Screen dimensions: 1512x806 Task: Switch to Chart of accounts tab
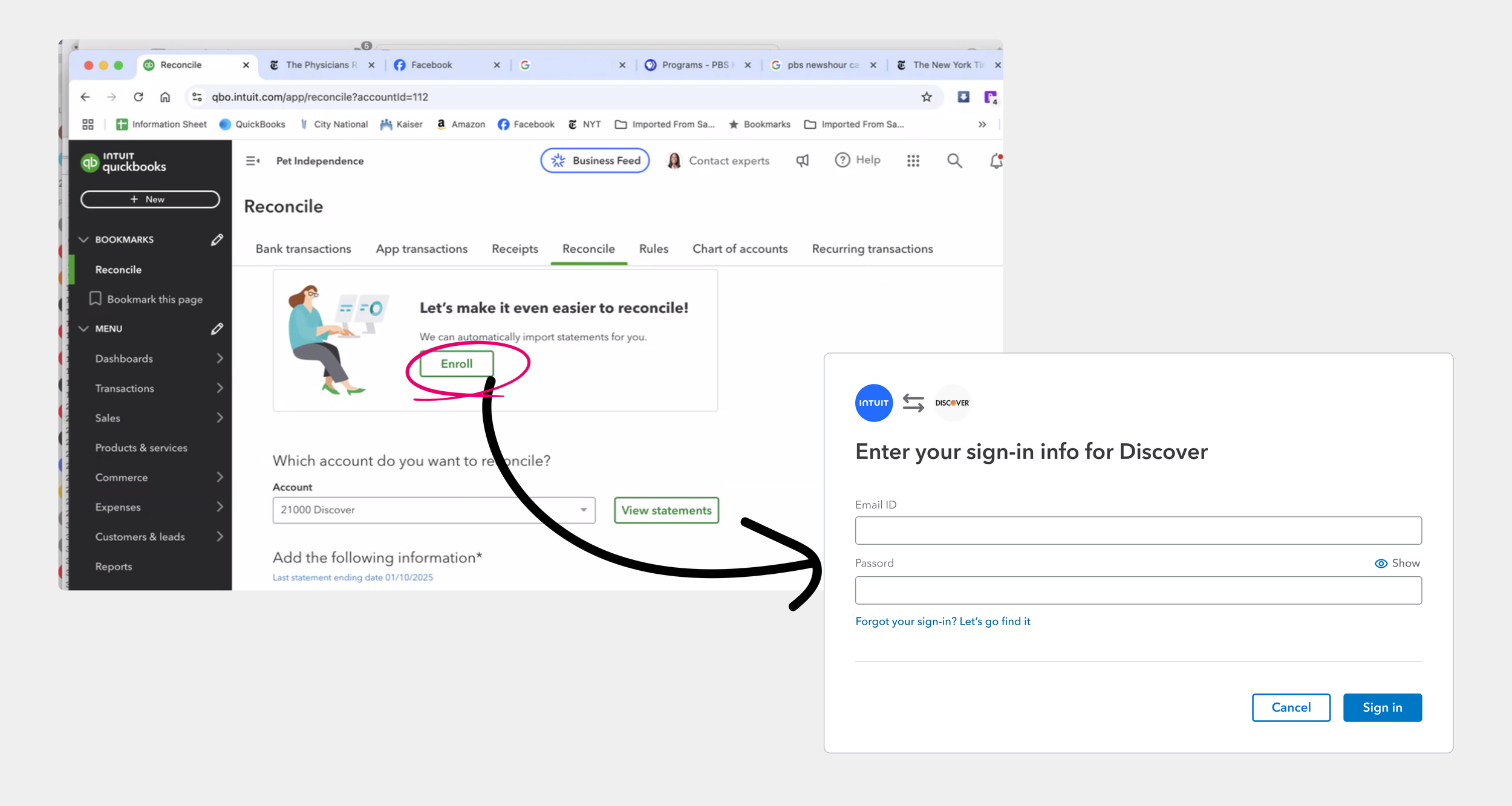(740, 249)
